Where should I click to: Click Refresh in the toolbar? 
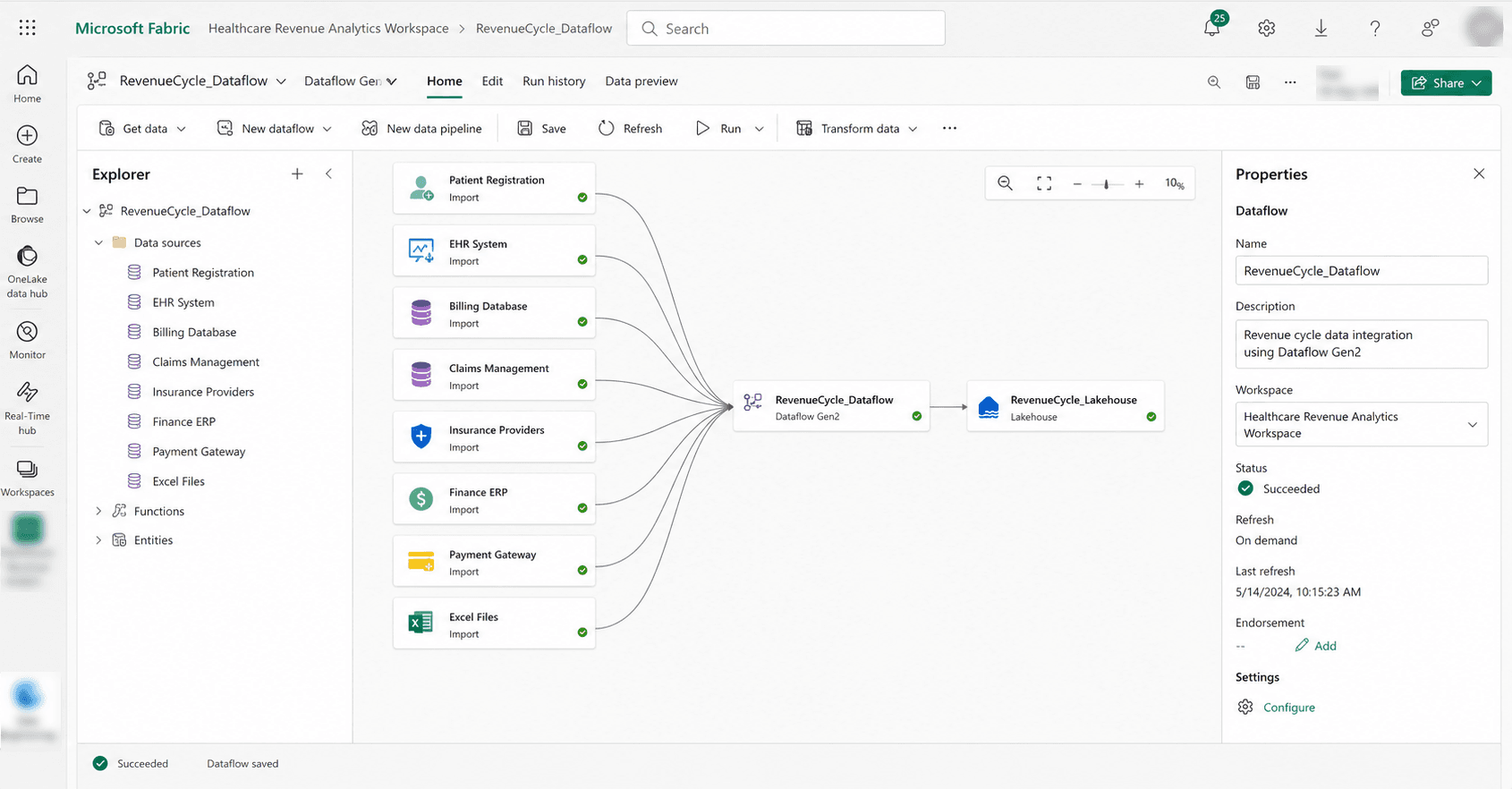[631, 128]
